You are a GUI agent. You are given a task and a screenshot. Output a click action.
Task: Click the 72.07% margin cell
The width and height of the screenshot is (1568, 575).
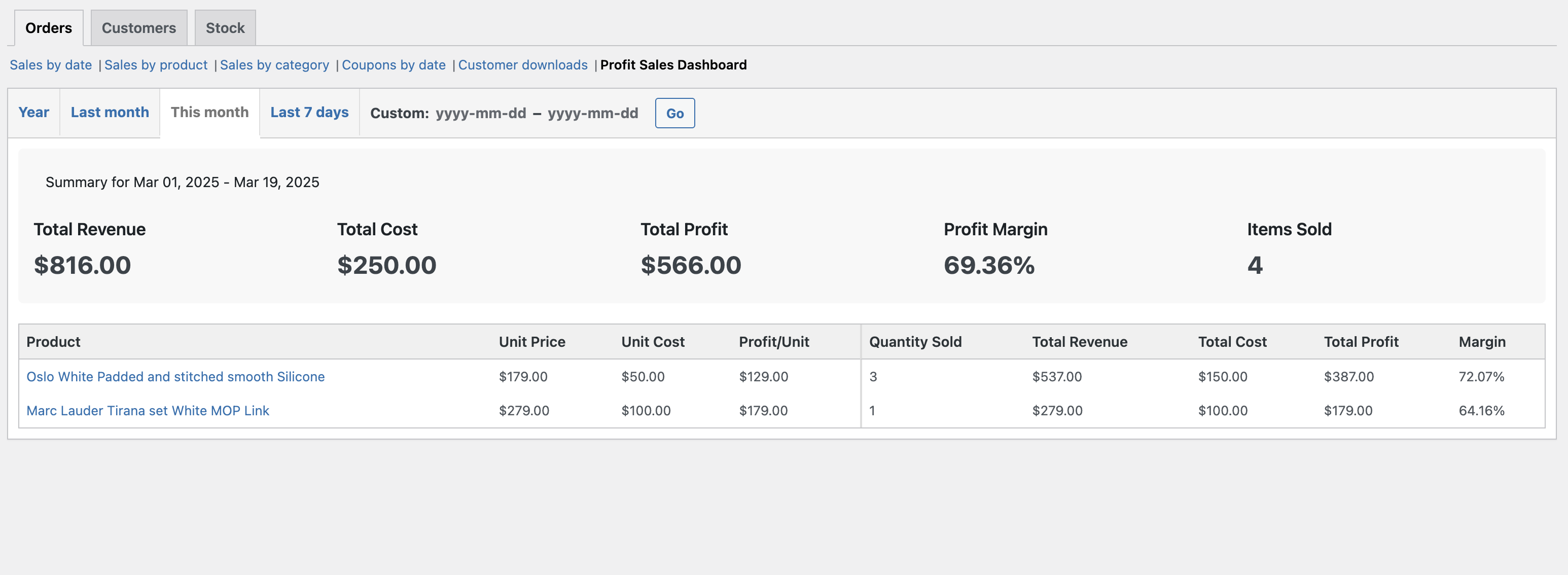pos(1481,377)
